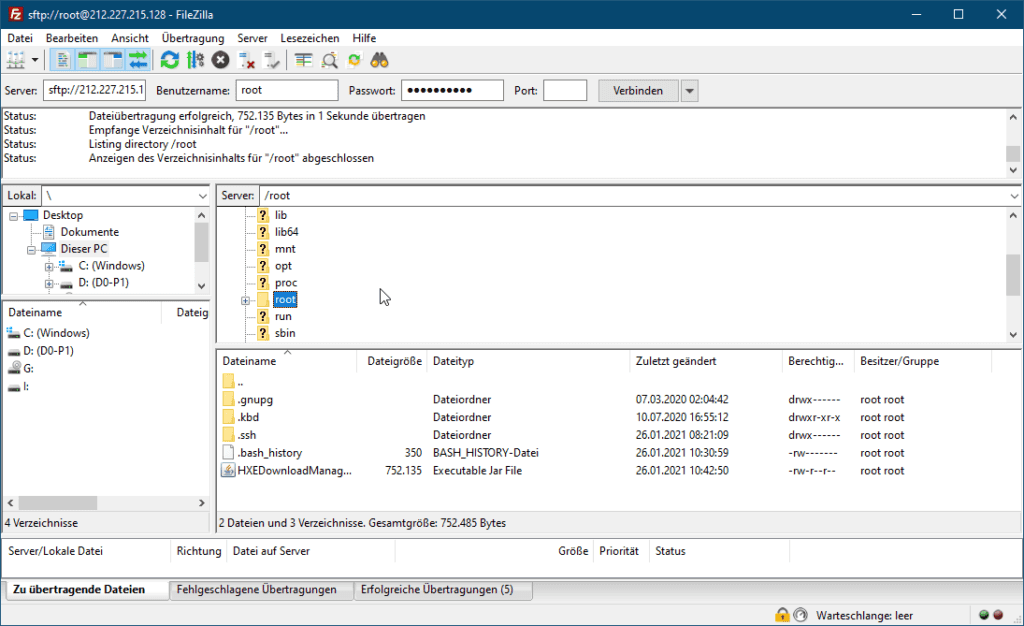Viewport: 1024px width, 626px height.
Task: Click the speed limit gauge icon
Action: (801, 615)
